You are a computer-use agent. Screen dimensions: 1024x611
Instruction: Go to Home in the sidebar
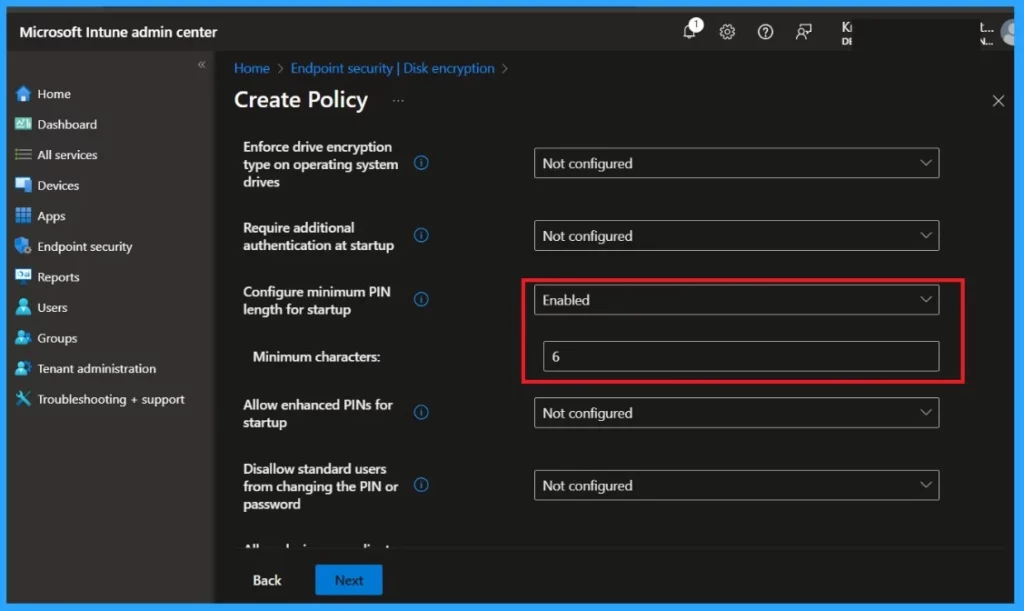coord(54,94)
